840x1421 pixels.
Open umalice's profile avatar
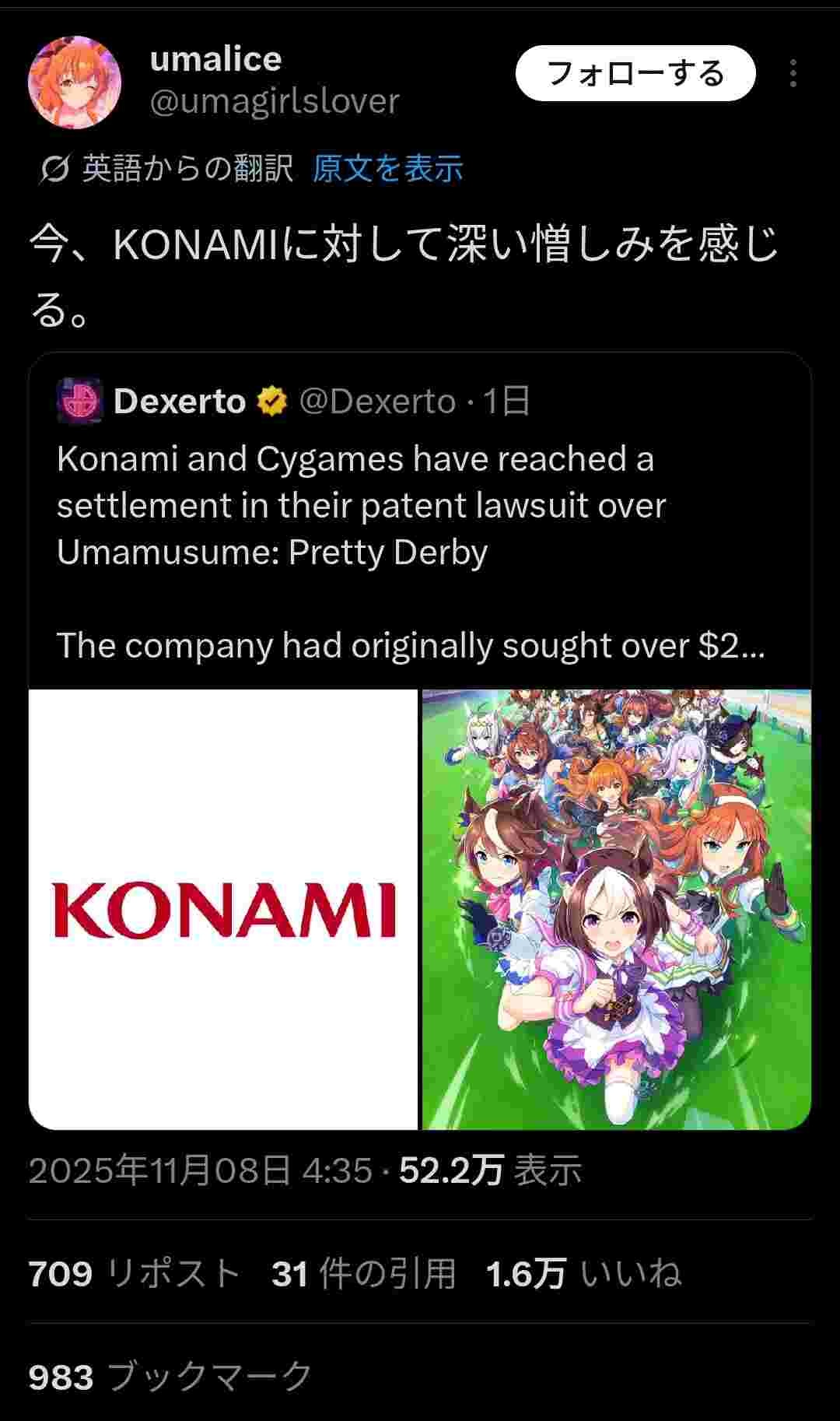[75, 82]
